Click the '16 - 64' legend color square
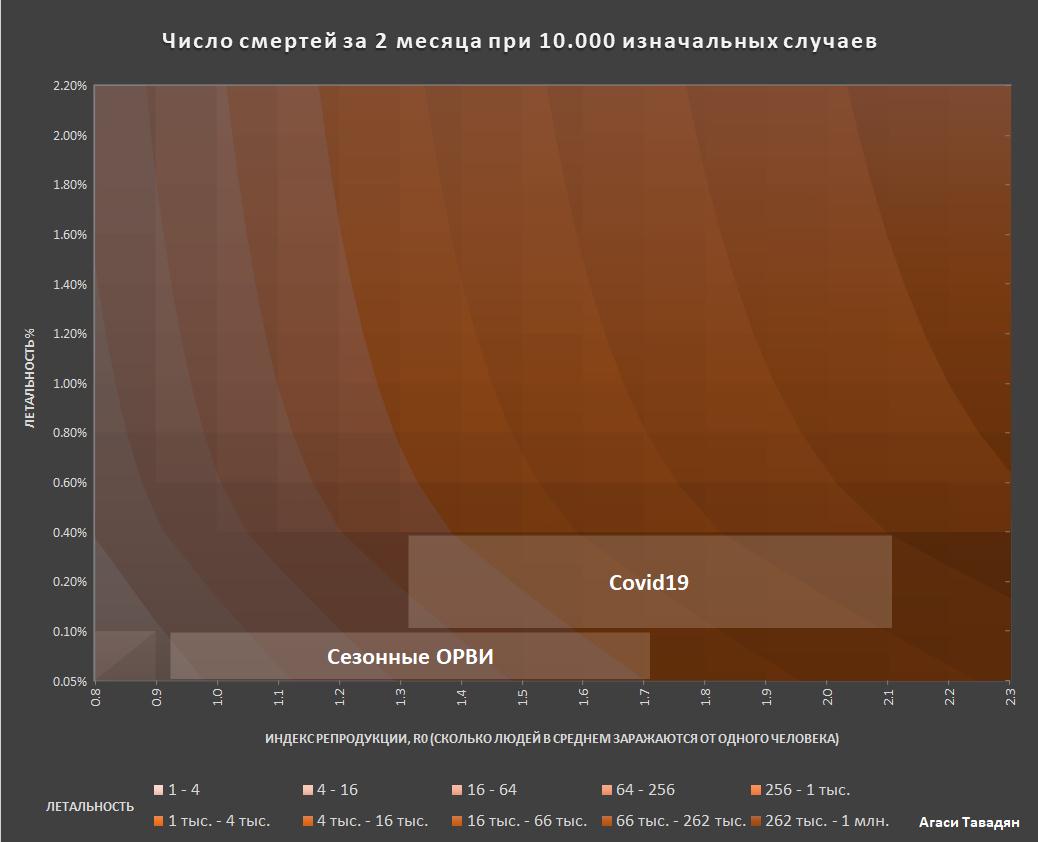The width and height of the screenshot is (1038, 842). (457, 790)
